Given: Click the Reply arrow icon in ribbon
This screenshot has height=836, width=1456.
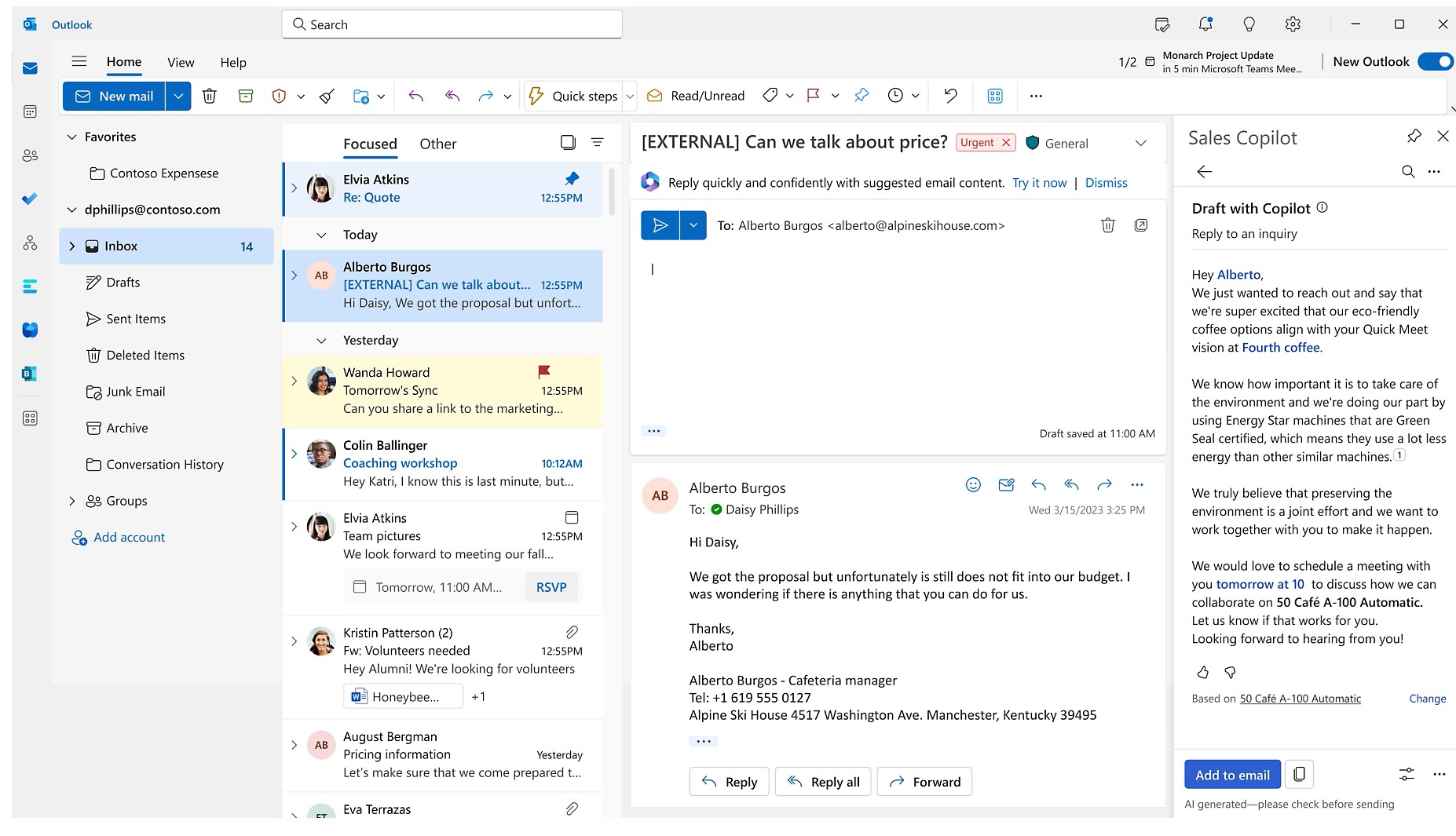Looking at the screenshot, I should pos(416,96).
